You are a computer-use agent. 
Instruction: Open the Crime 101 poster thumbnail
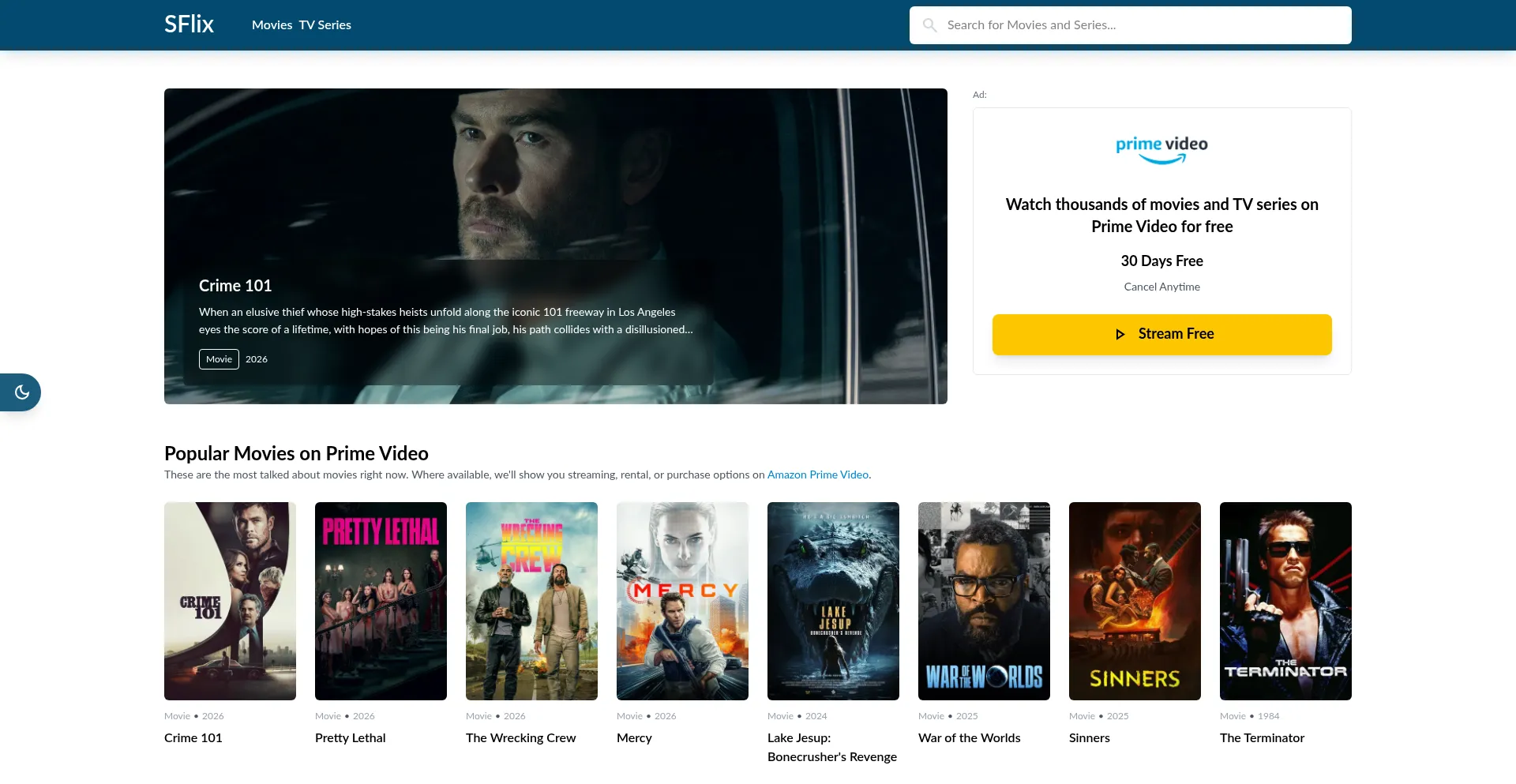[x=230, y=601]
